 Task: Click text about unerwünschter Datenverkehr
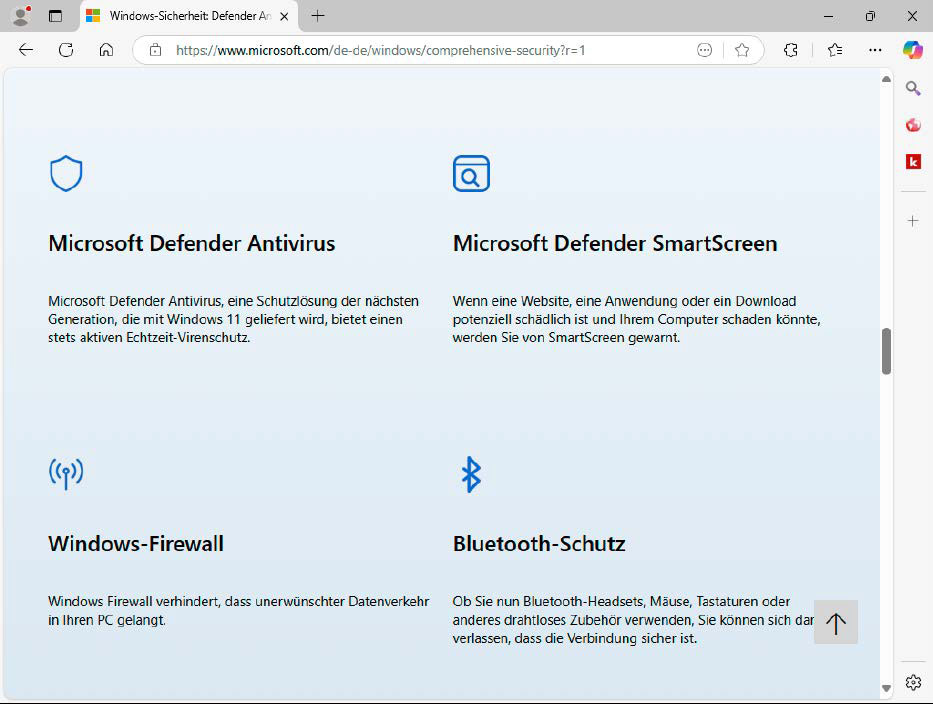[x=239, y=611]
